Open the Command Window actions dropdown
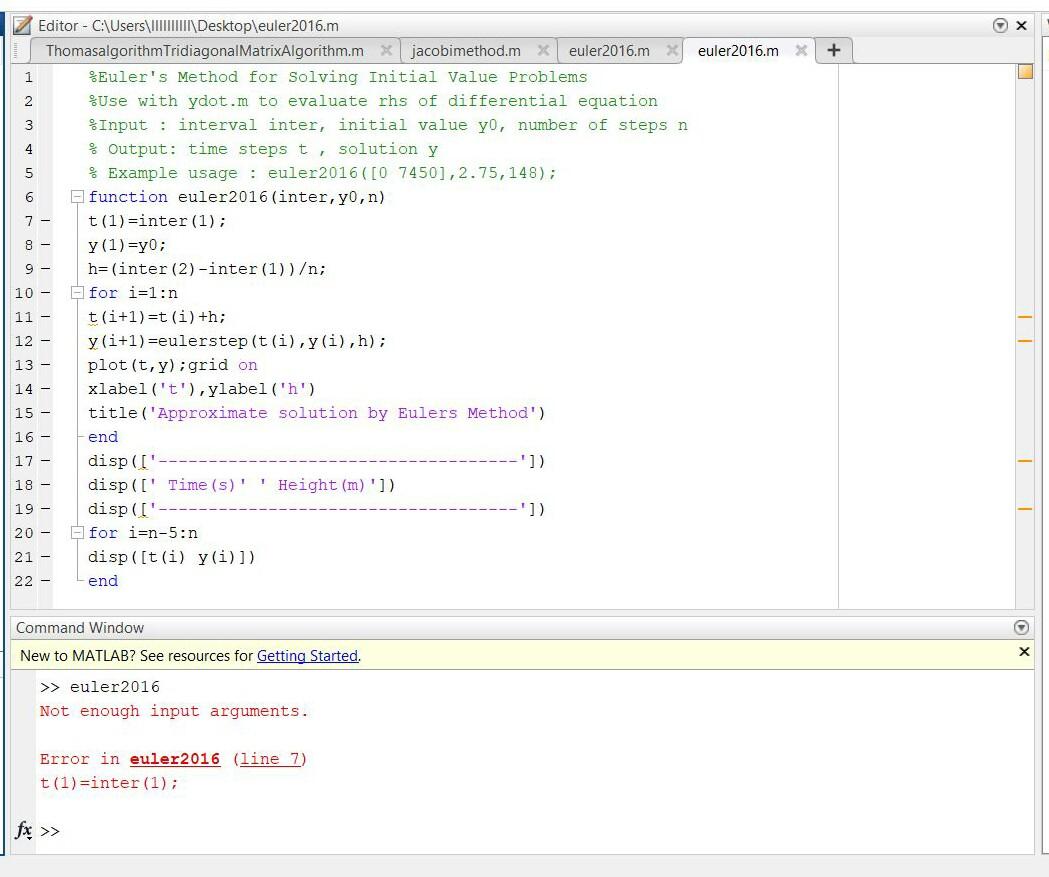1049x877 pixels. [1021, 627]
